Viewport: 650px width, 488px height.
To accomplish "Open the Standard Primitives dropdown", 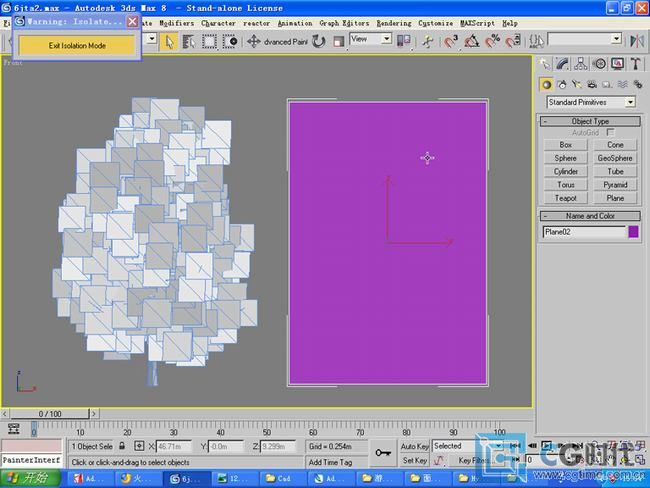I will (591, 102).
